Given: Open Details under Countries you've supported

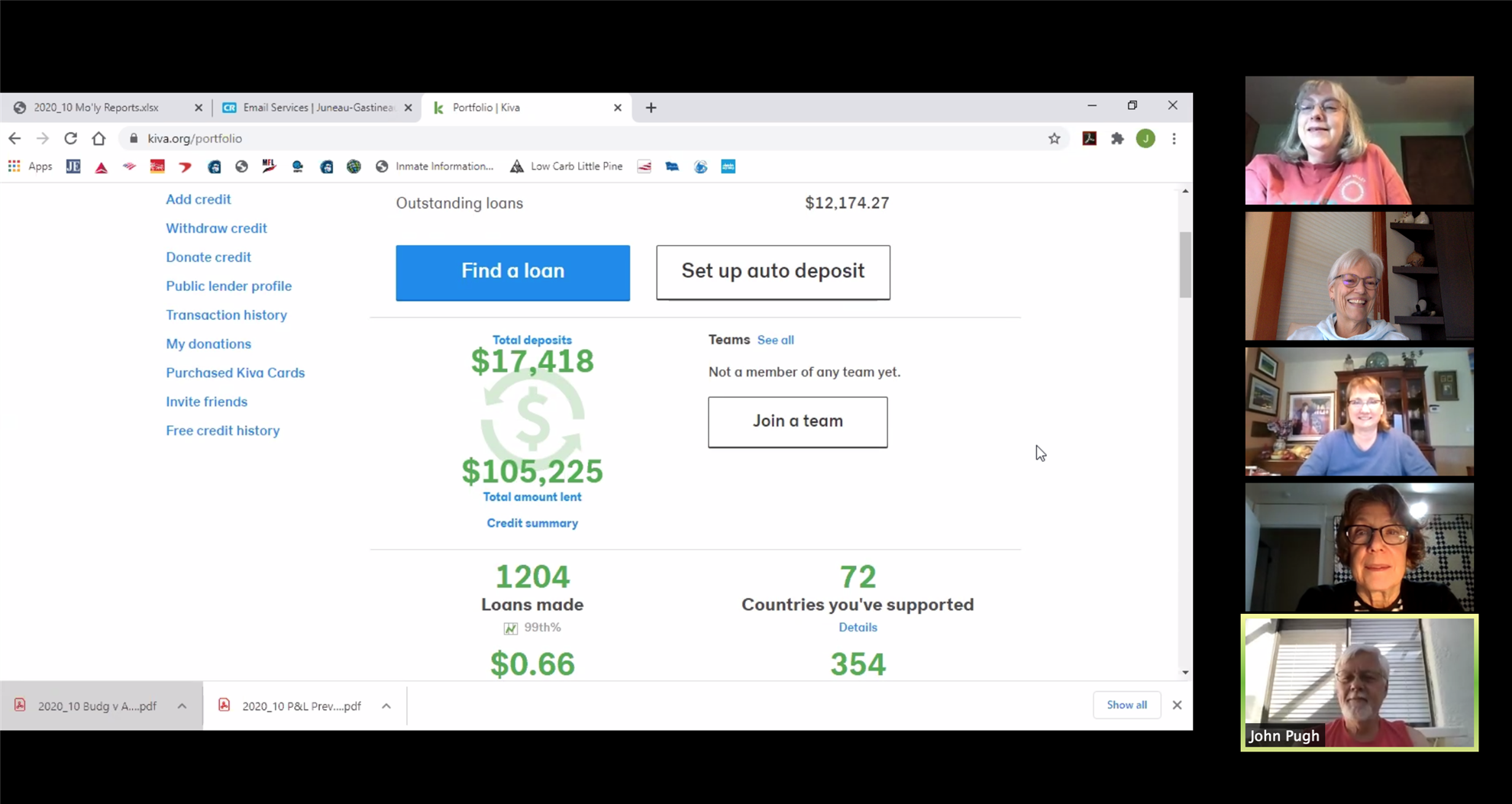Looking at the screenshot, I should (x=858, y=628).
